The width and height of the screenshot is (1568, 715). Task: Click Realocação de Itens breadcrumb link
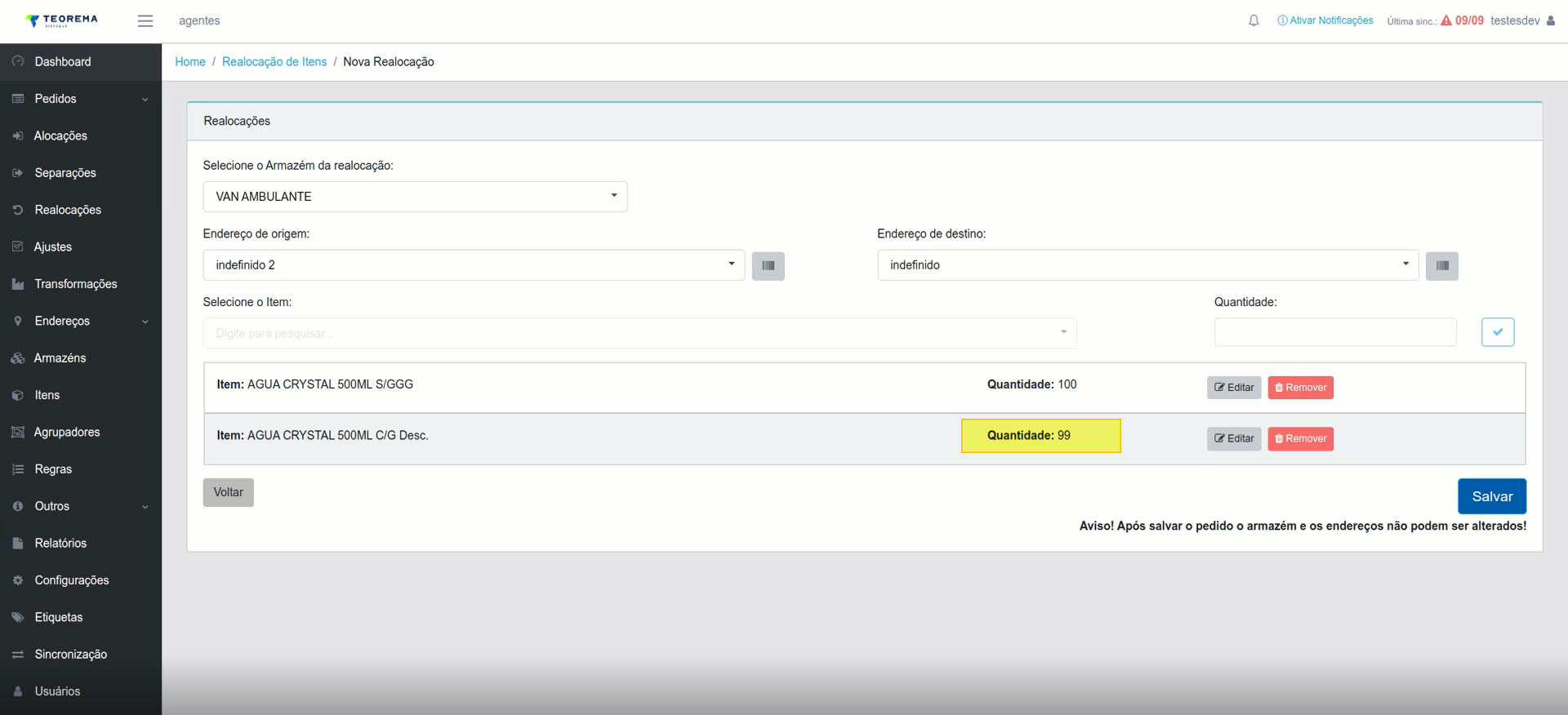point(274,62)
